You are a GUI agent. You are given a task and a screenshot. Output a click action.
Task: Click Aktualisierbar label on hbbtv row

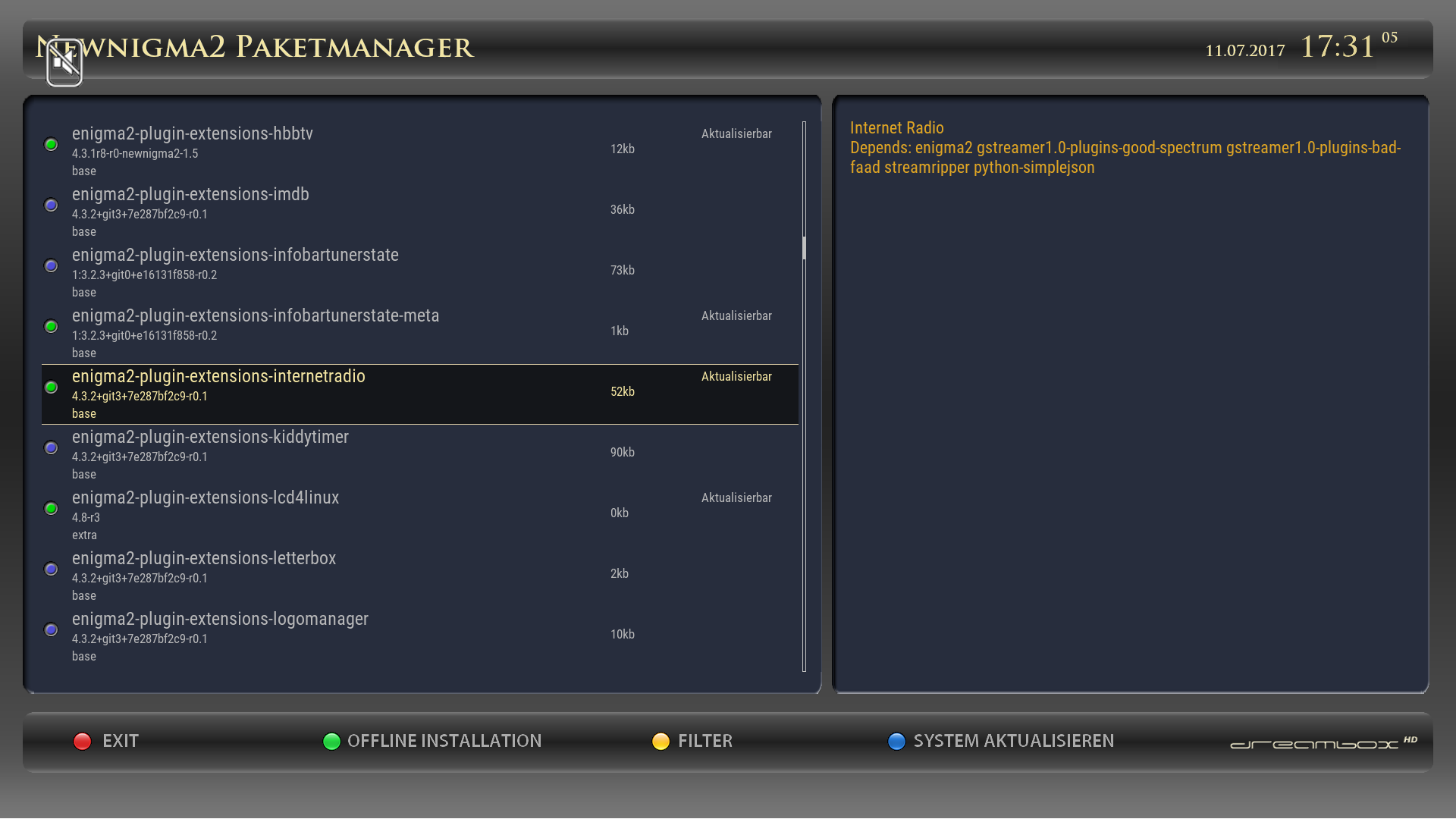(736, 134)
